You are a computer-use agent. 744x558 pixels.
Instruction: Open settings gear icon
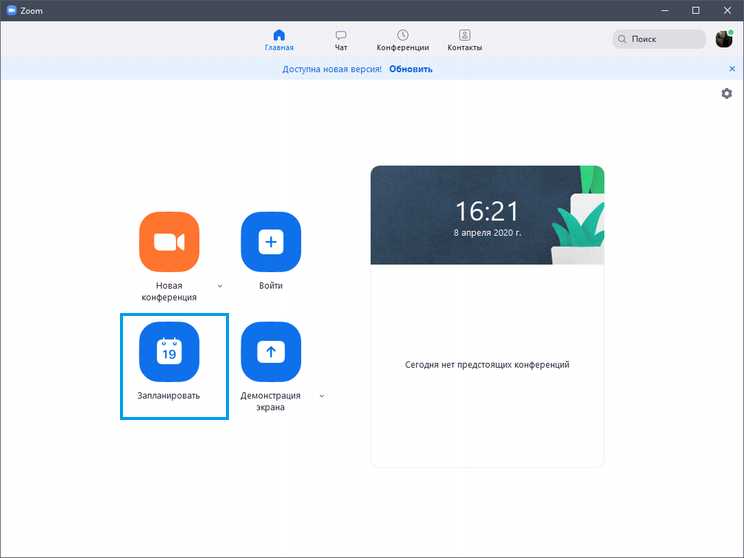click(x=726, y=93)
